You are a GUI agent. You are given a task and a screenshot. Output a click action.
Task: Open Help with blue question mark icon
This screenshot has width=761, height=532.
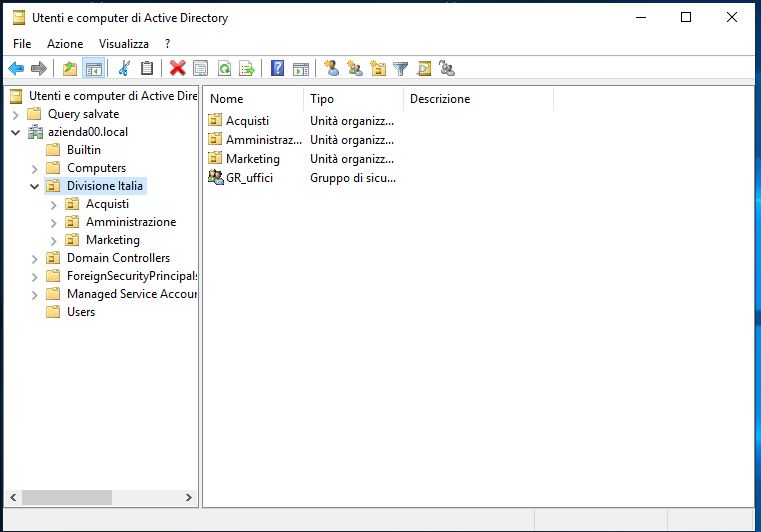(x=277, y=68)
